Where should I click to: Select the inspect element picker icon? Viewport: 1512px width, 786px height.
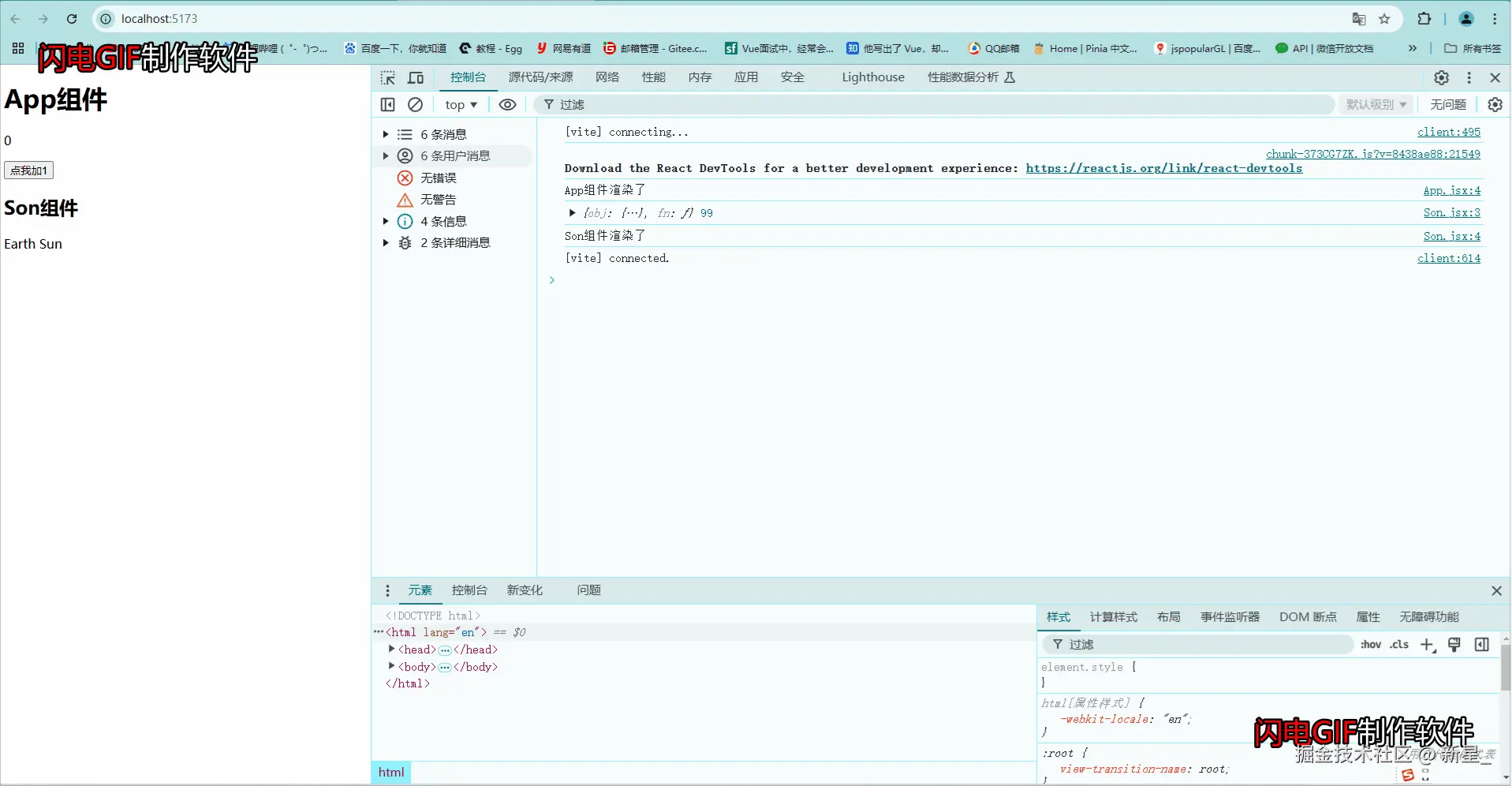387,77
